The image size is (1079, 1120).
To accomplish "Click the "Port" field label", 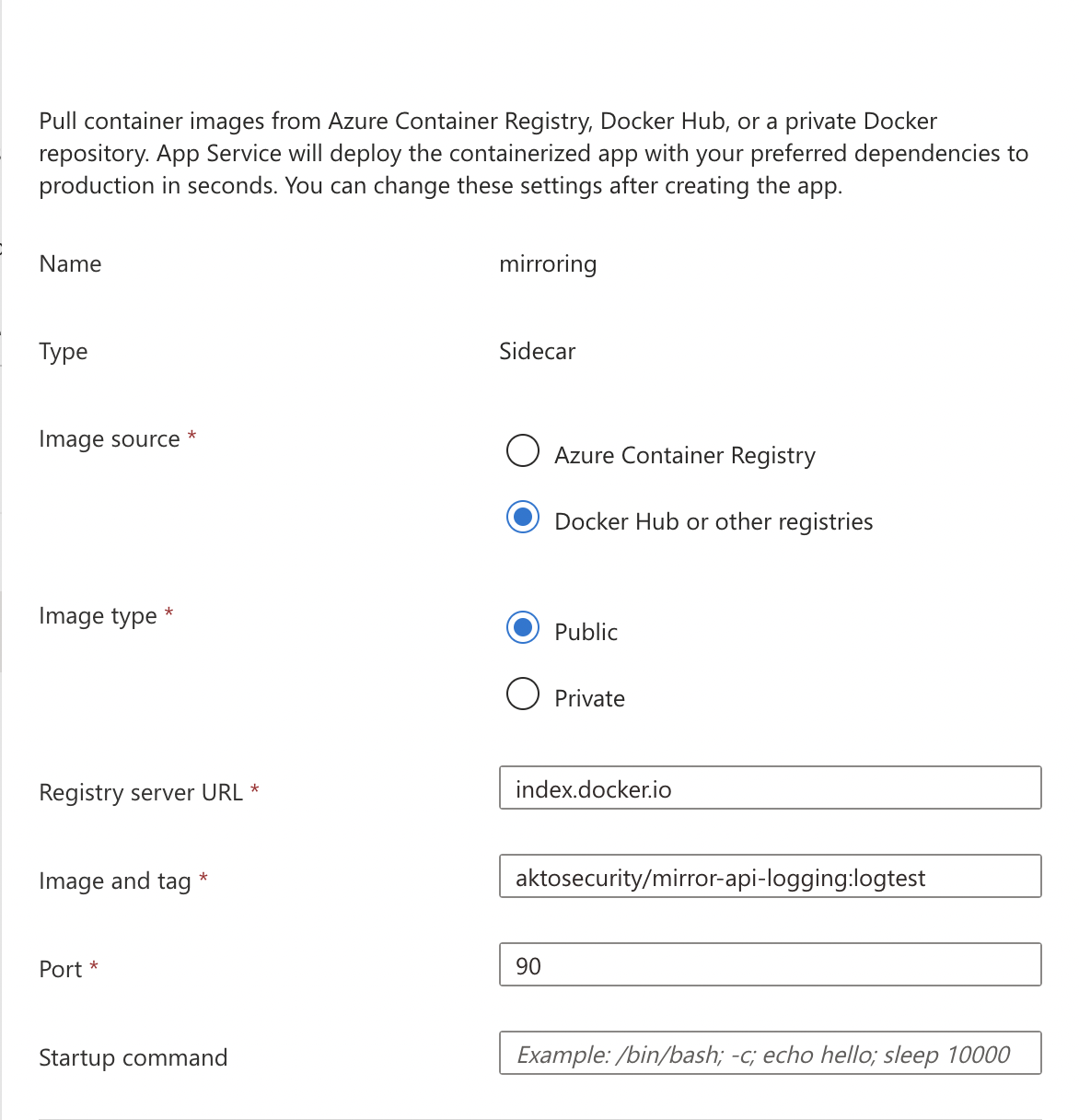I will coord(60,970).
